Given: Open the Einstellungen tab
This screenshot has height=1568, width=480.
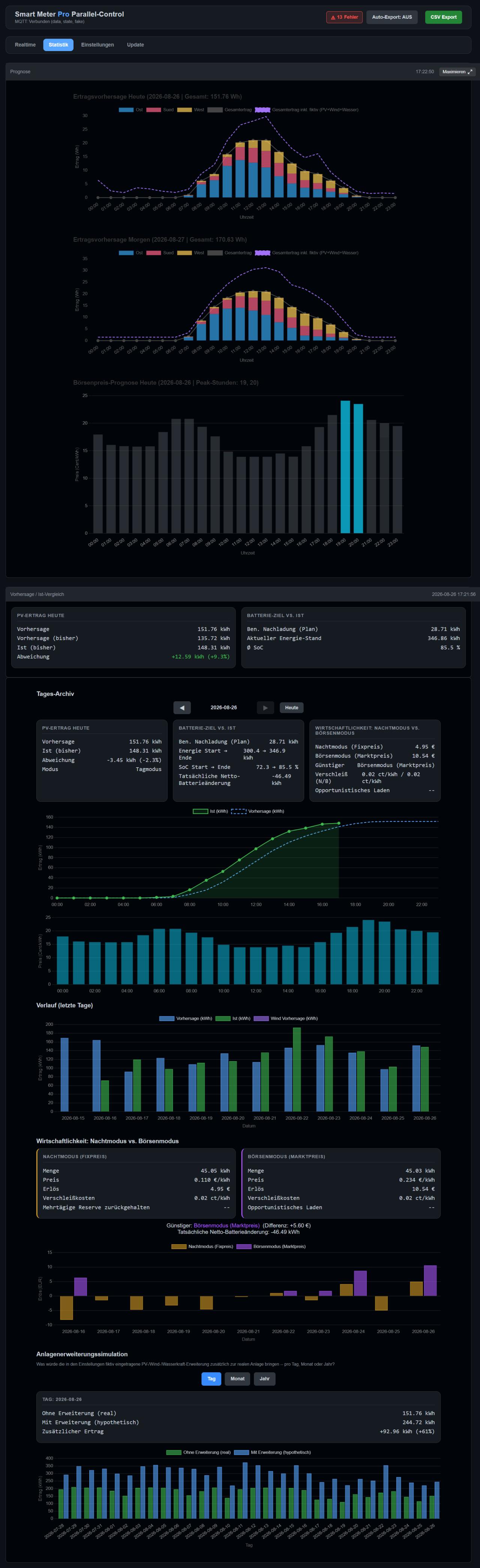Looking at the screenshot, I should 97,45.
